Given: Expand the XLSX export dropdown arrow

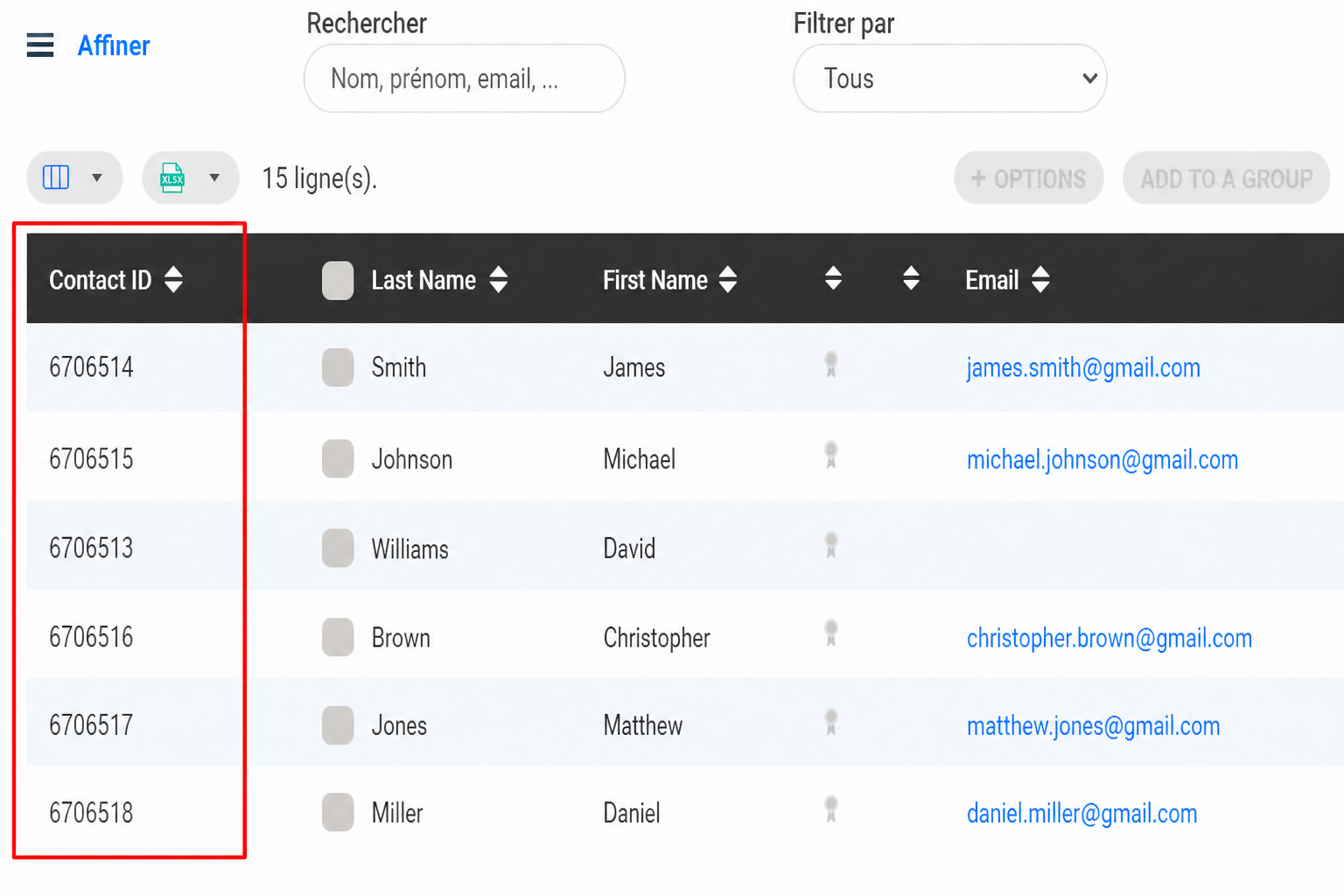Looking at the screenshot, I should (x=214, y=178).
